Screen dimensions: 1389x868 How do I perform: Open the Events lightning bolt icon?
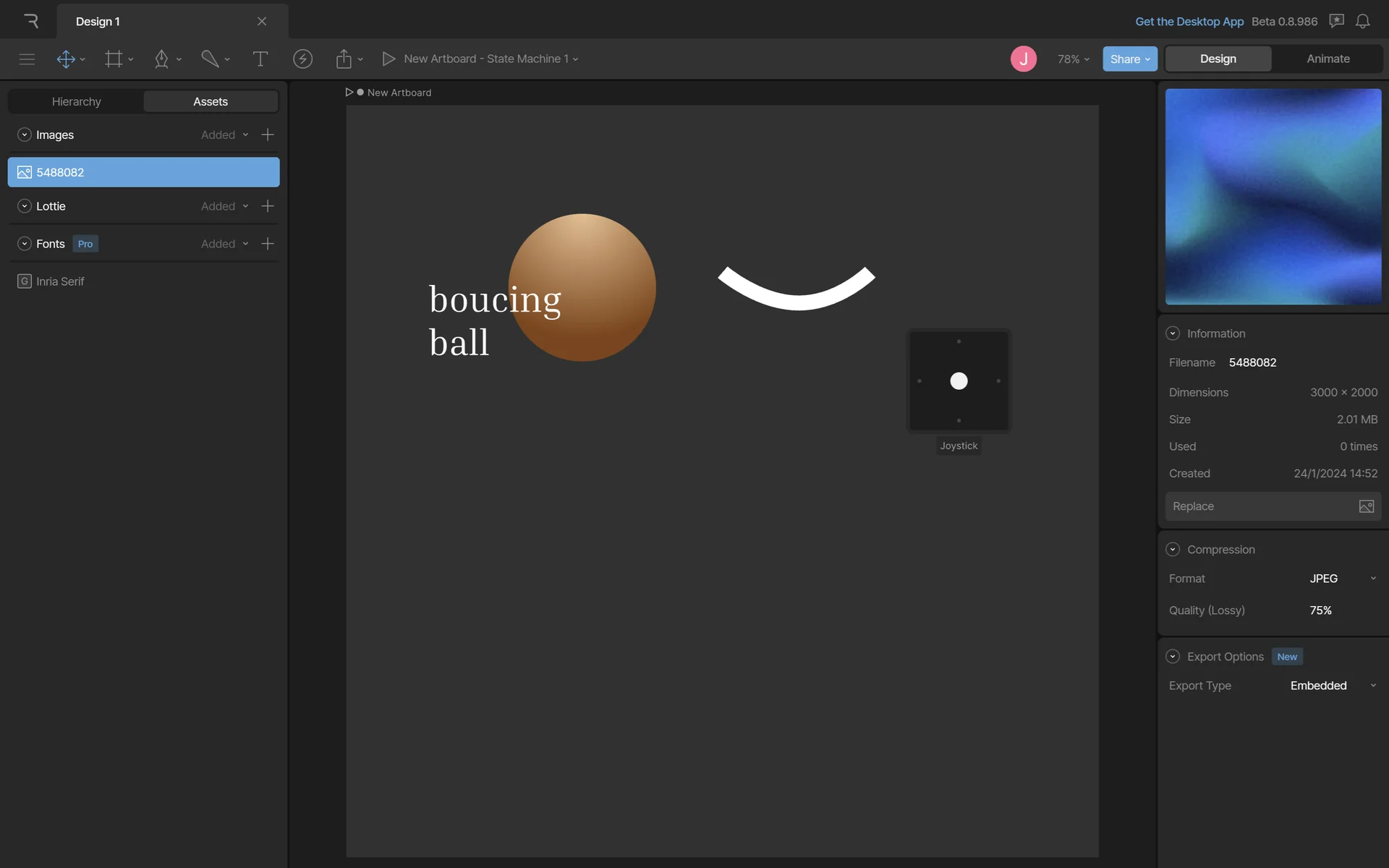[302, 59]
